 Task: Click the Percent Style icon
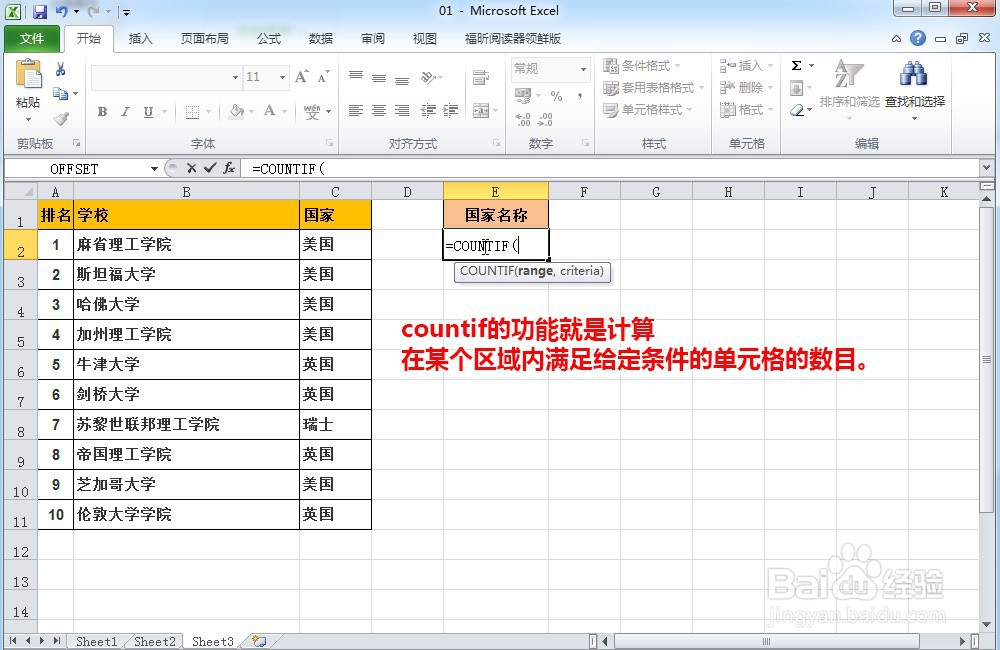pos(557,96)
